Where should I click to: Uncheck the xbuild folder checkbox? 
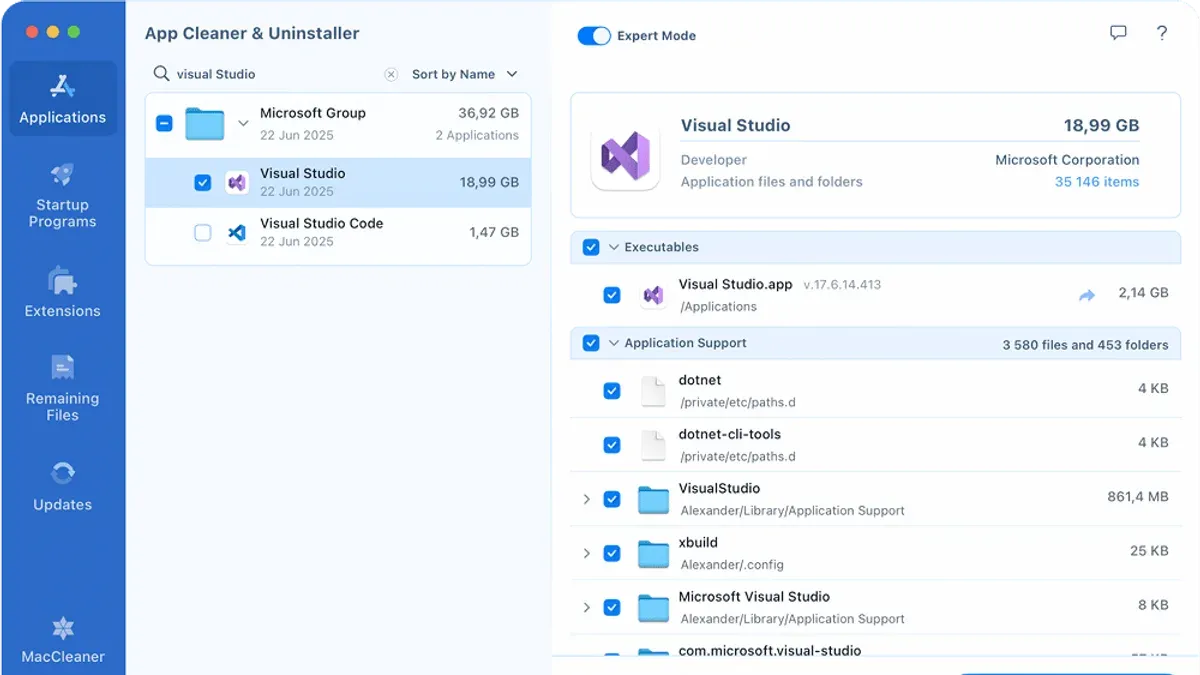612,553
